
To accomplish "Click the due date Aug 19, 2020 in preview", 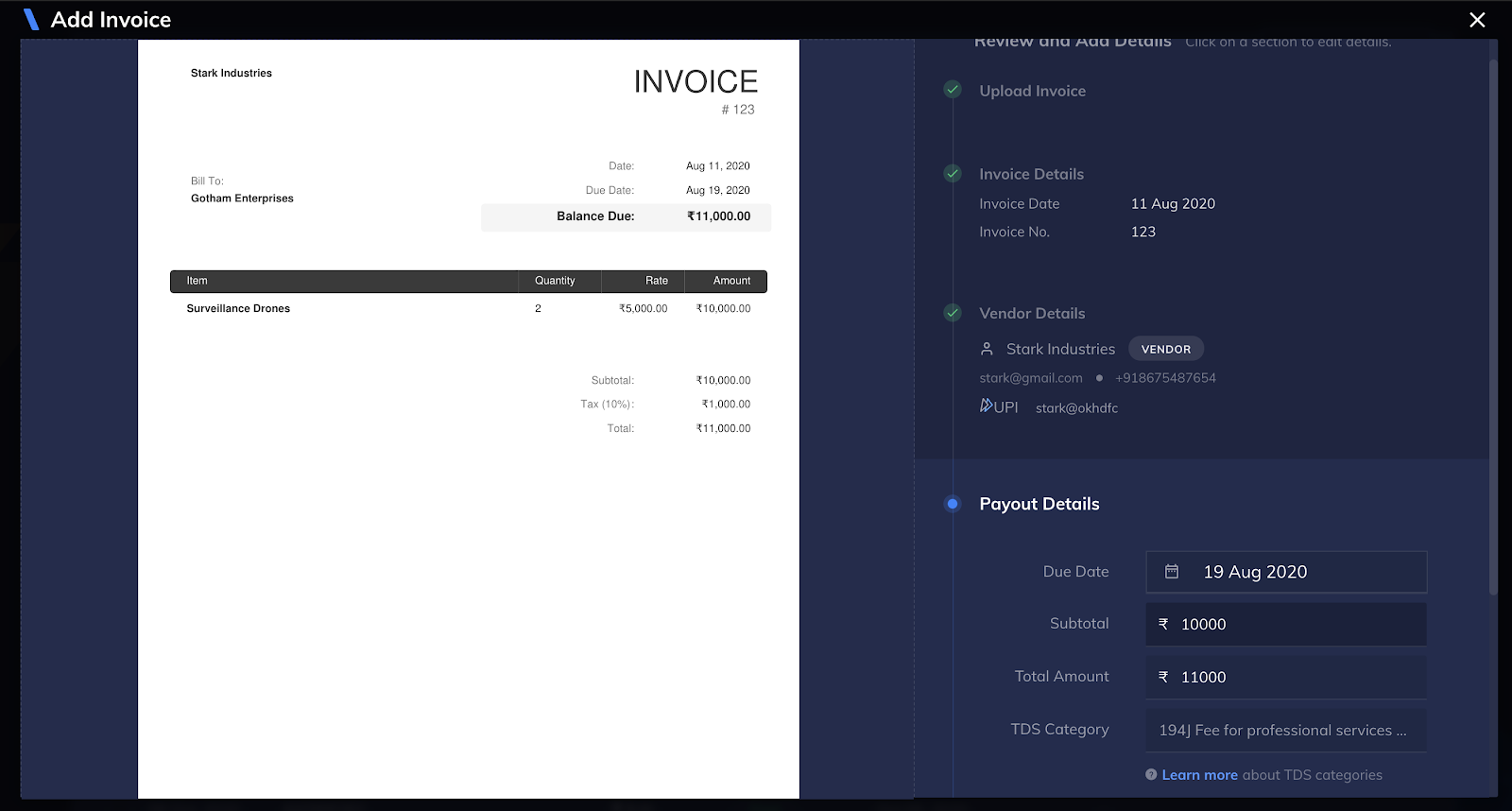I will [x=718, y=190].
